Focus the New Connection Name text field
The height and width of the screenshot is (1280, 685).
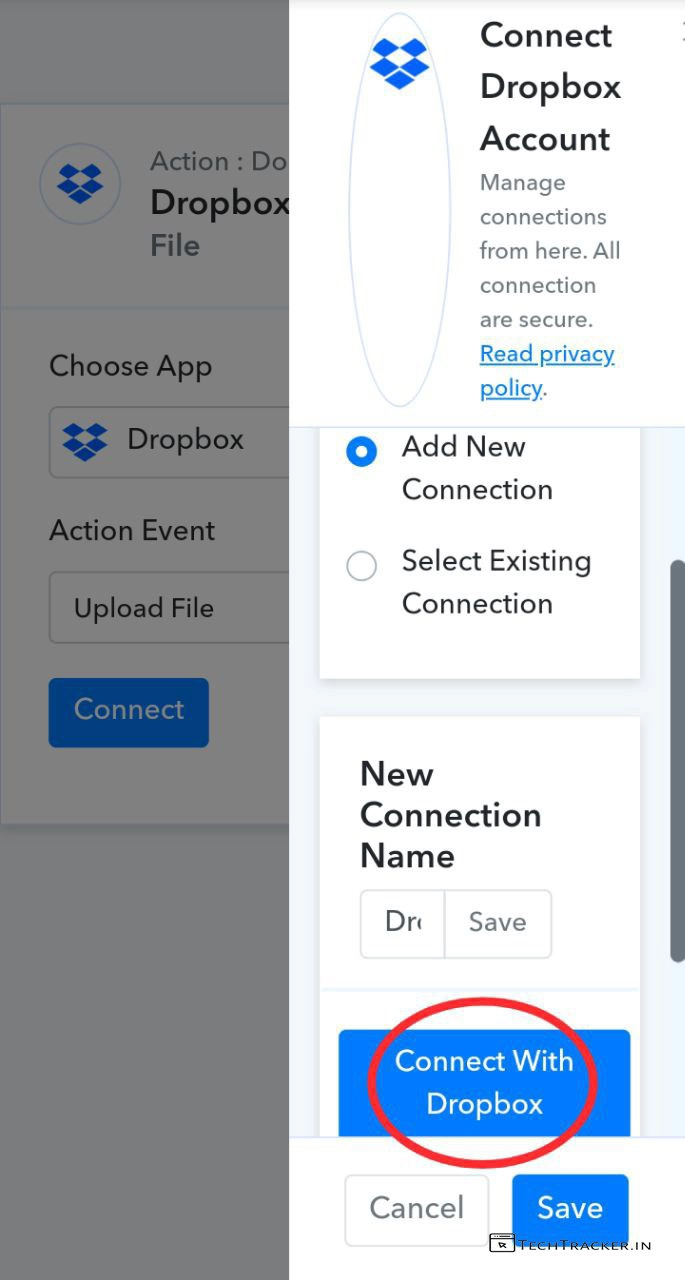coord(403,922)
